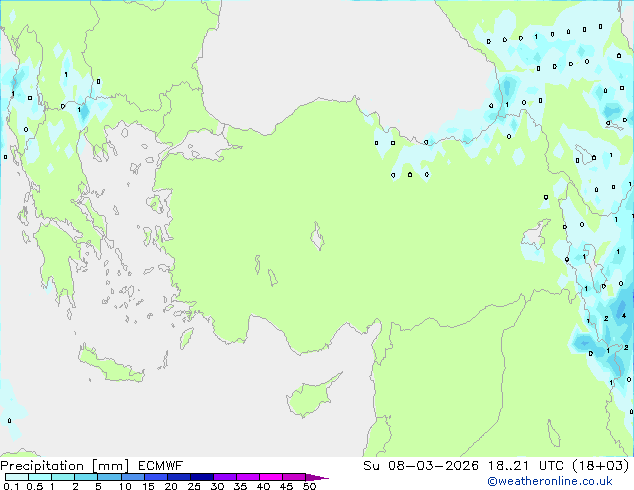Image resolution: width=634 pixels, height=490 pixels.
Task: Pick the 1 to 2 mm light cyan swatch
Action: click(64, 478)
